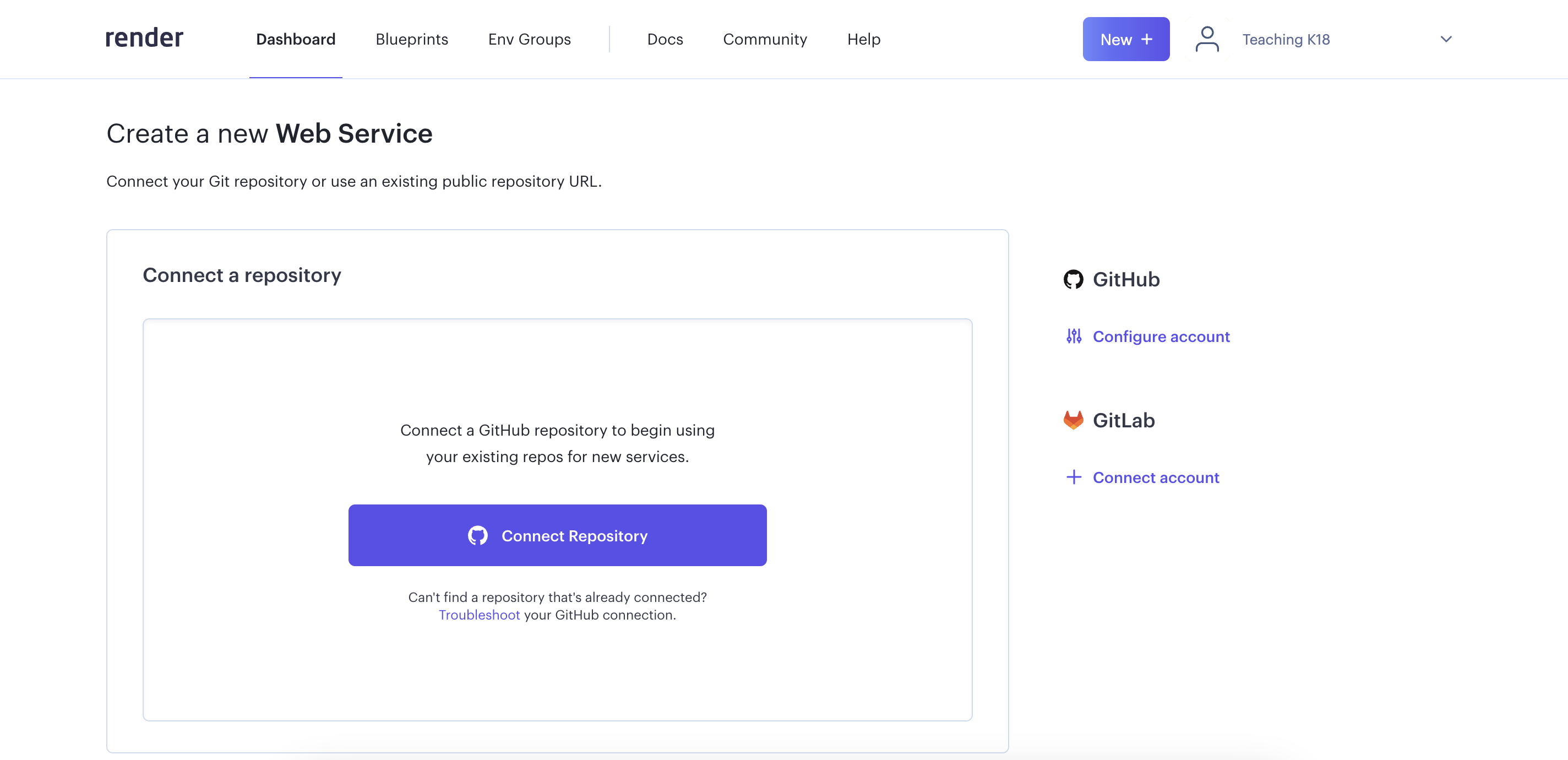
Task: Click the GitHub icon inside Connect Repository button
Action: [x=478, y=535]
